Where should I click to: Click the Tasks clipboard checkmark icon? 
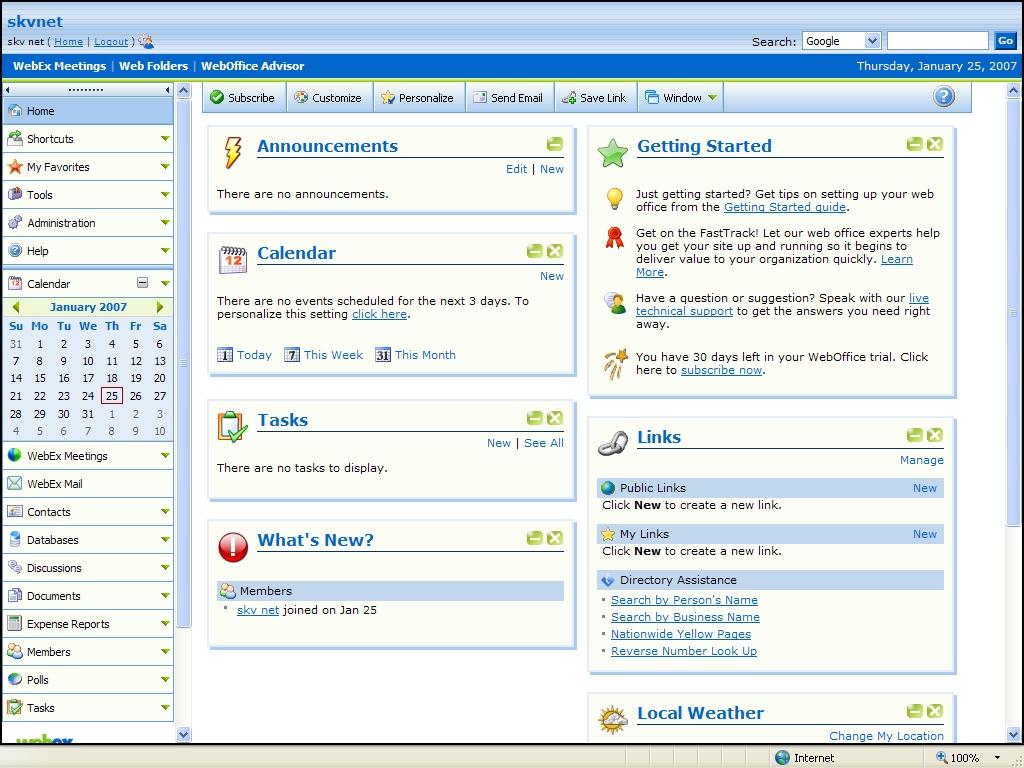click(232, 426)
